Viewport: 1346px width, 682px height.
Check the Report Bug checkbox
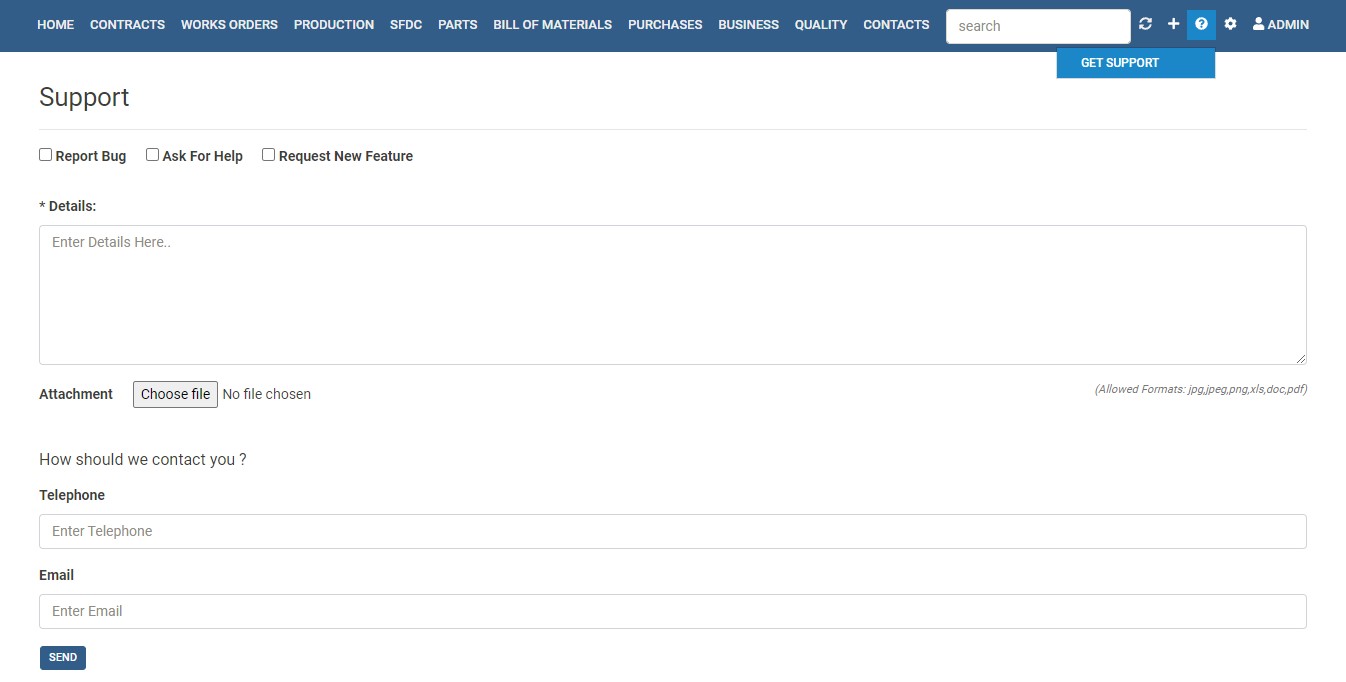46,155
